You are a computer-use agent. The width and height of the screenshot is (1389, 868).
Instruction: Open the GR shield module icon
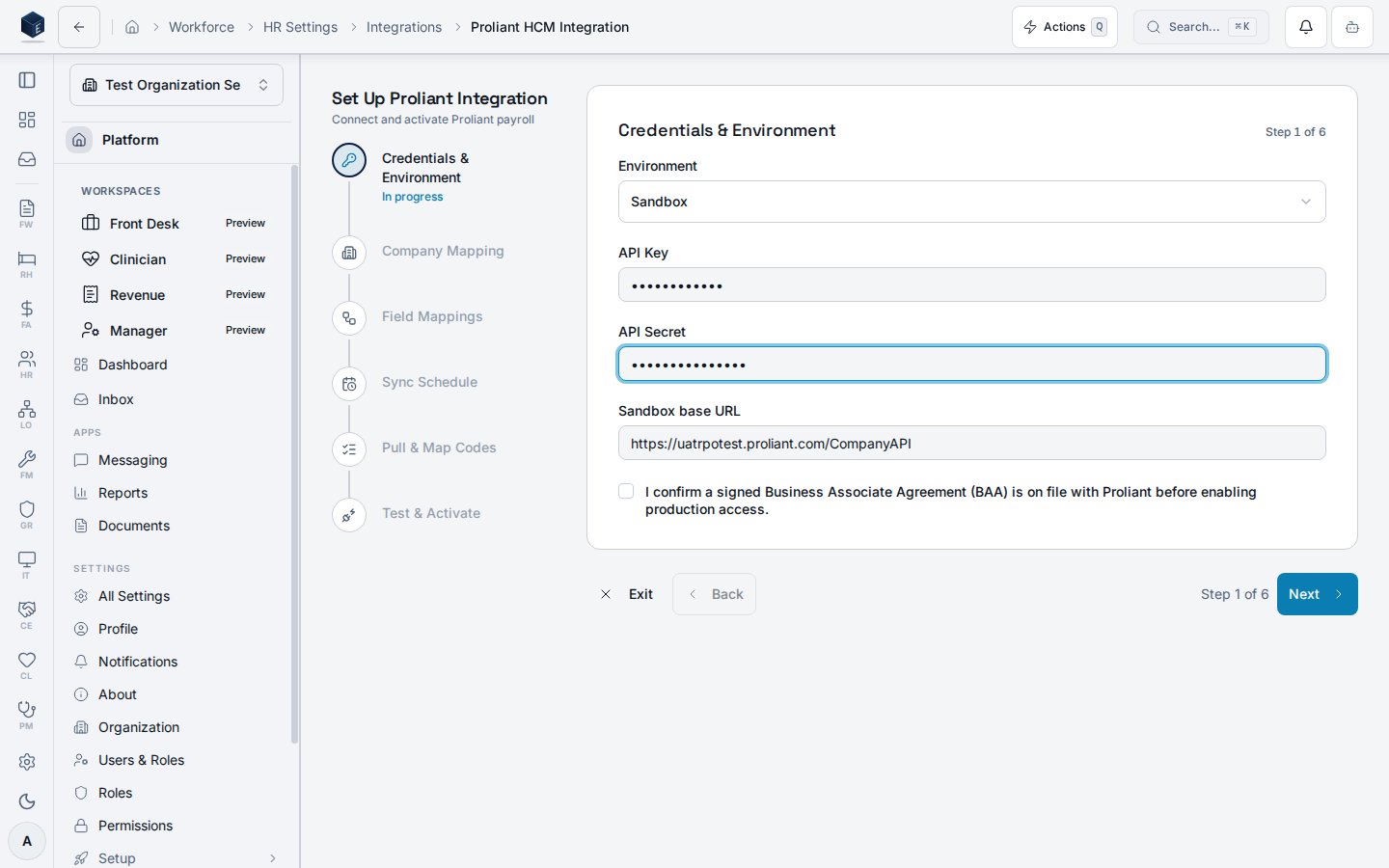coord(27,514)
